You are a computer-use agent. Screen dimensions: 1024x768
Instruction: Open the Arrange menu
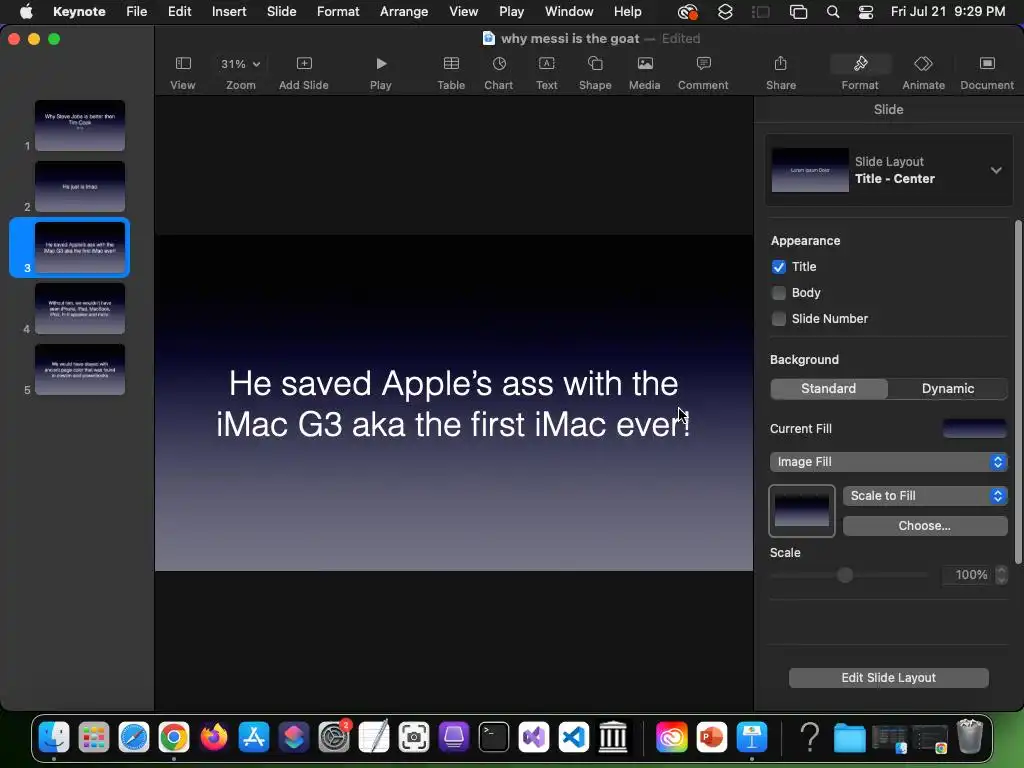[x=404, y=12]
